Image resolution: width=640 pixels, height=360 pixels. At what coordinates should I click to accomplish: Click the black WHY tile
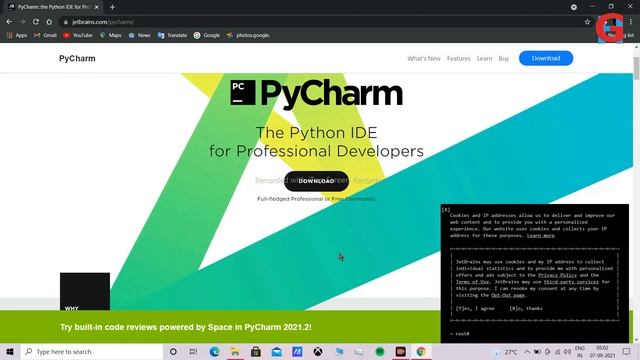(85, 291)
